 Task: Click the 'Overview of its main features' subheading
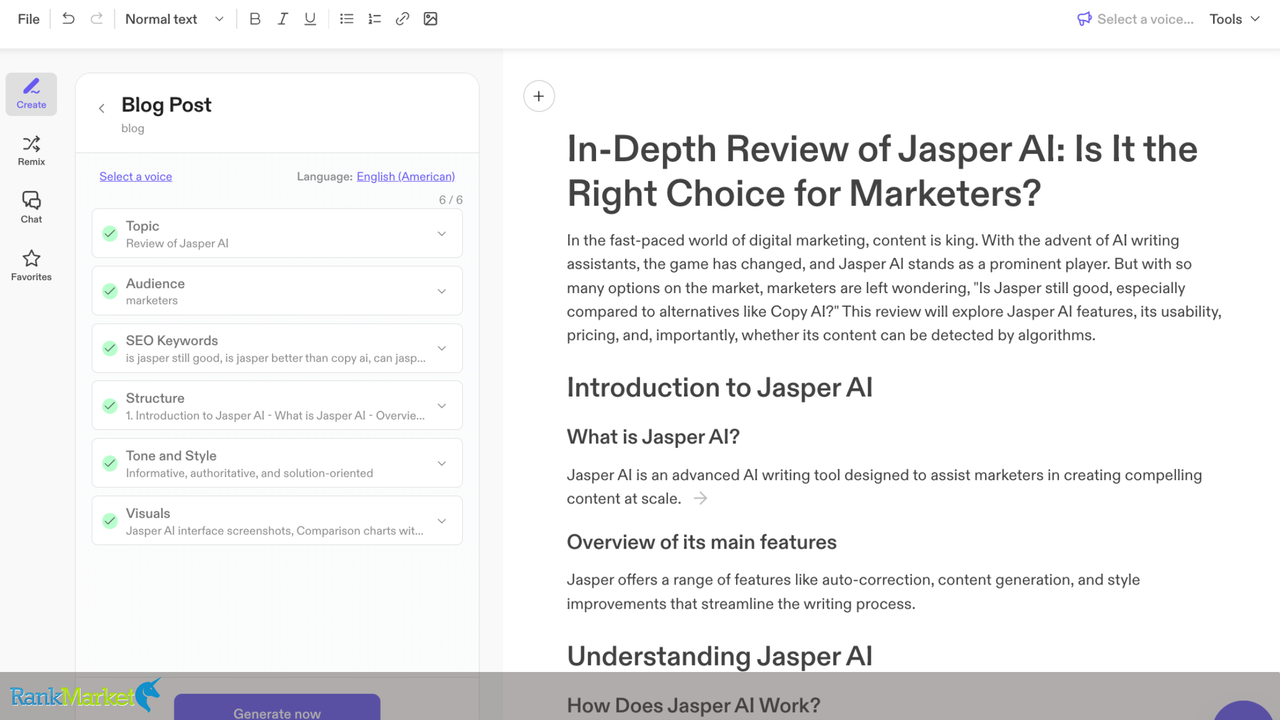701,542
